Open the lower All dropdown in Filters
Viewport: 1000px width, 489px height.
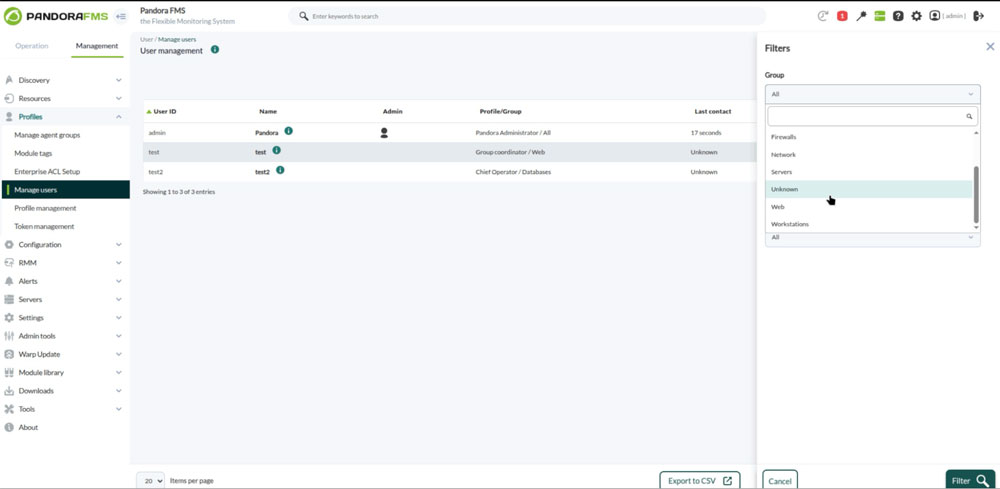point(872,238)
